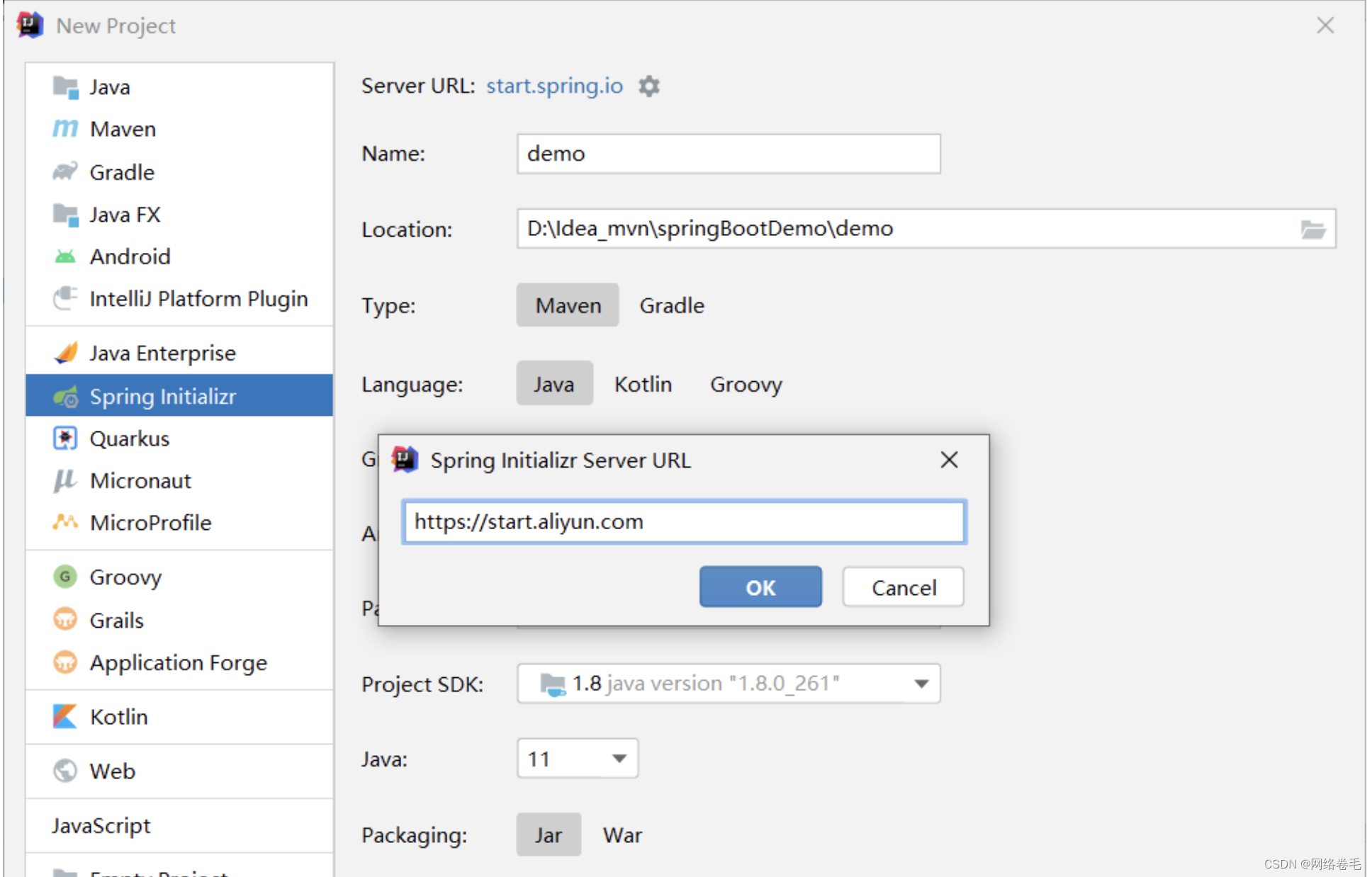The height and width of the screenshot is (877, 1372).
Task: Open the Location folder browse icon
Action: (x=1314, y=229)
